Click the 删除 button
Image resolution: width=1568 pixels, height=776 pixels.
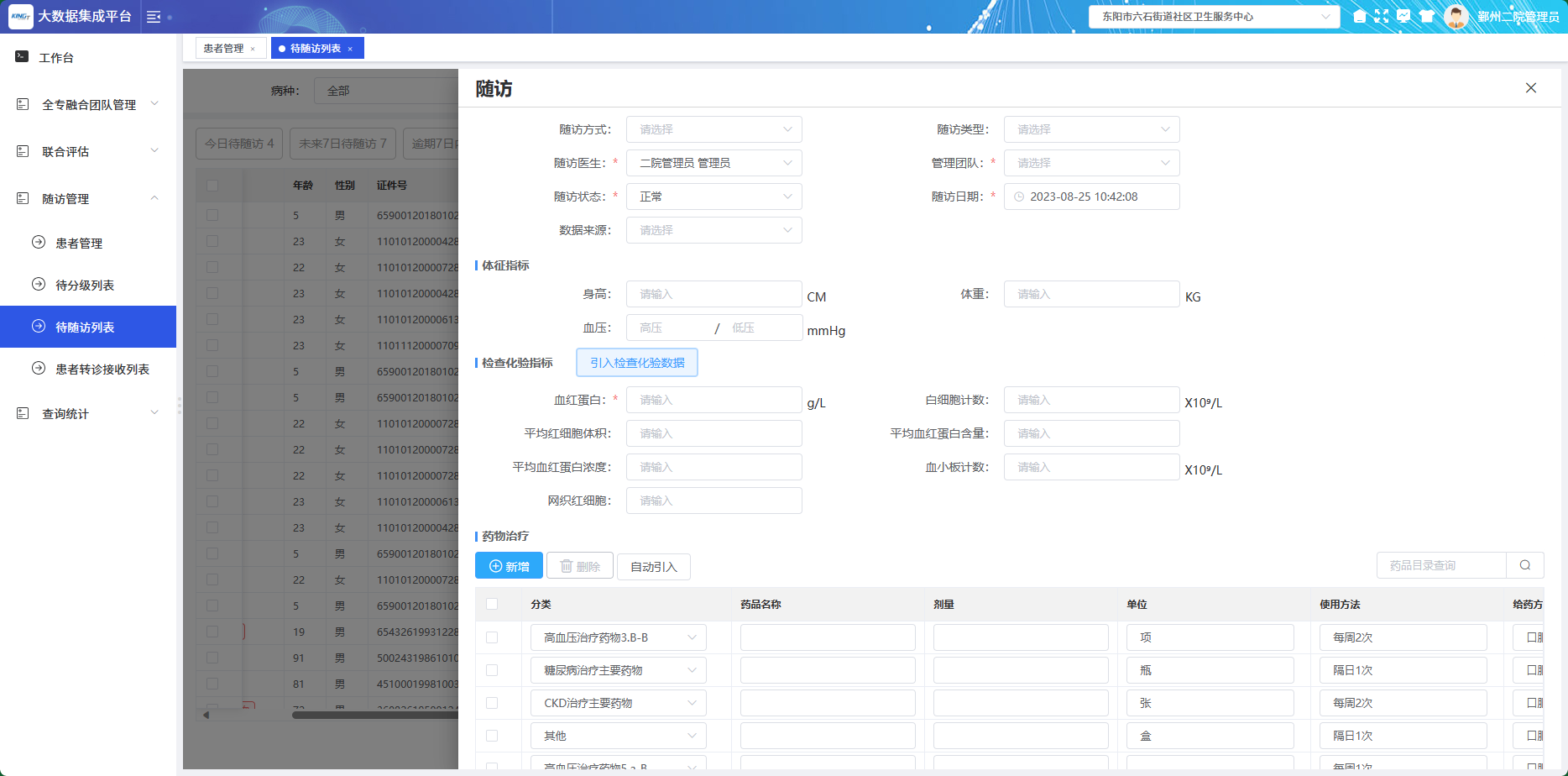click(x=580, y=566)
